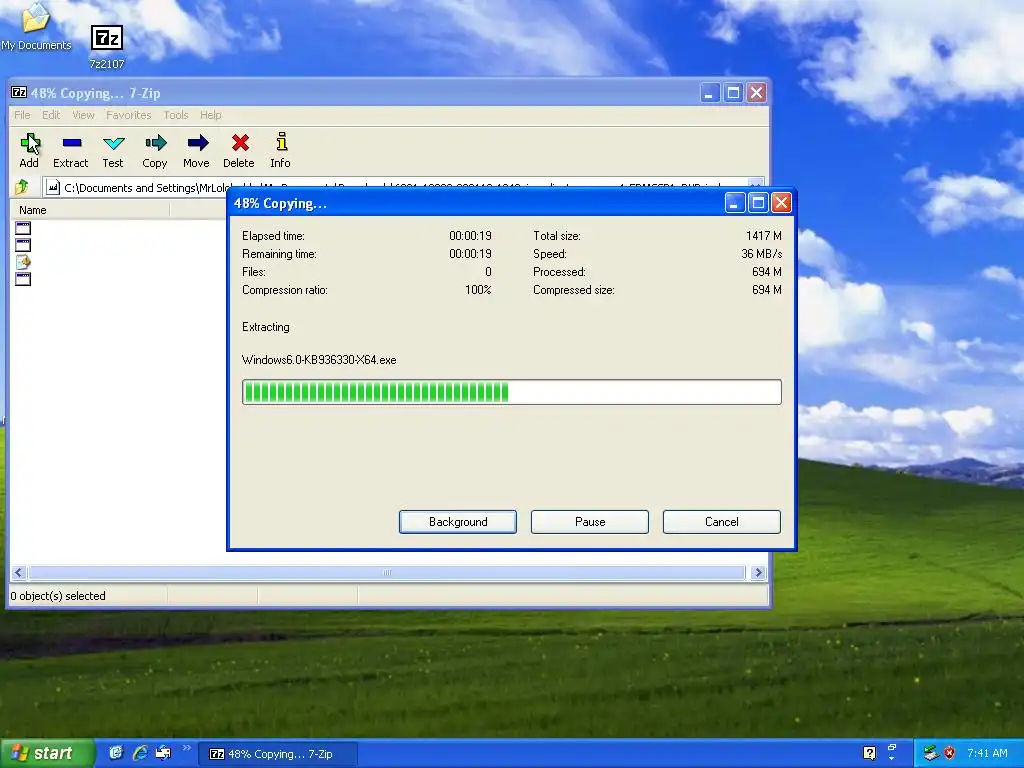Open the Favorites menu
The height and width of the screenshot is (768, 1024).
click(x=129, y=115)
